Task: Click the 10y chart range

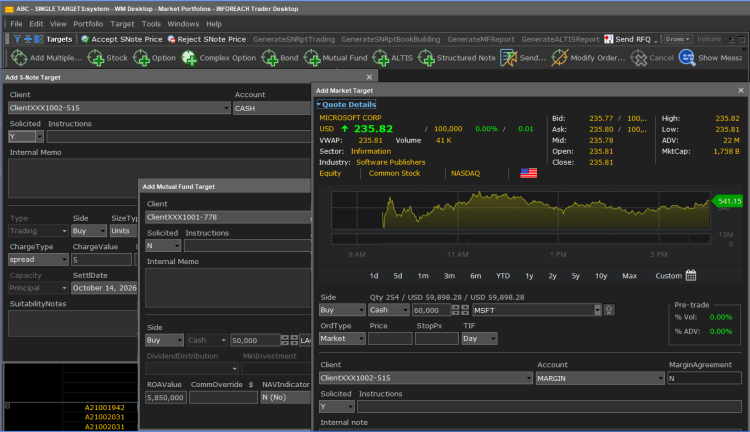Action: point(601,276)
